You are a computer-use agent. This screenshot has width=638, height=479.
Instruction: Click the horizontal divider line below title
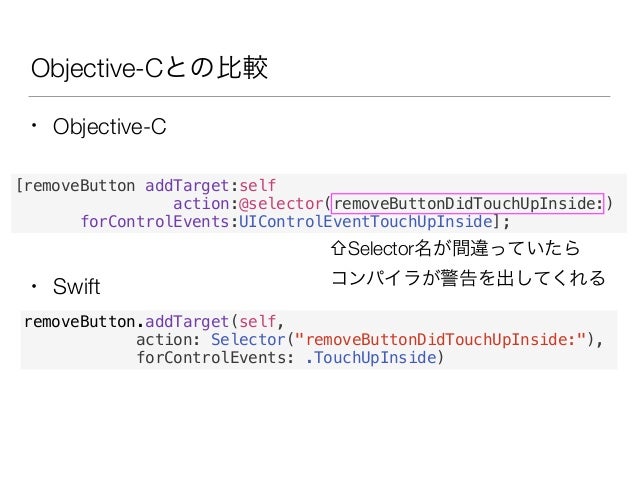[319, 96]
